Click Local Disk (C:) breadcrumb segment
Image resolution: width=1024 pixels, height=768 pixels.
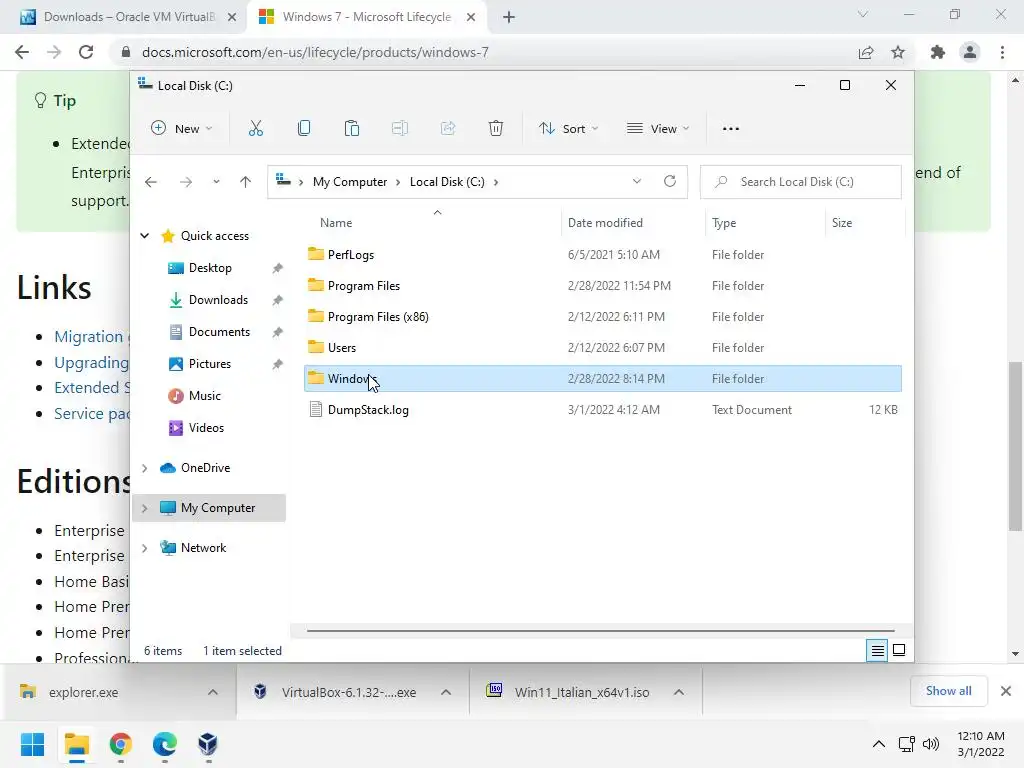coord(447,182)
